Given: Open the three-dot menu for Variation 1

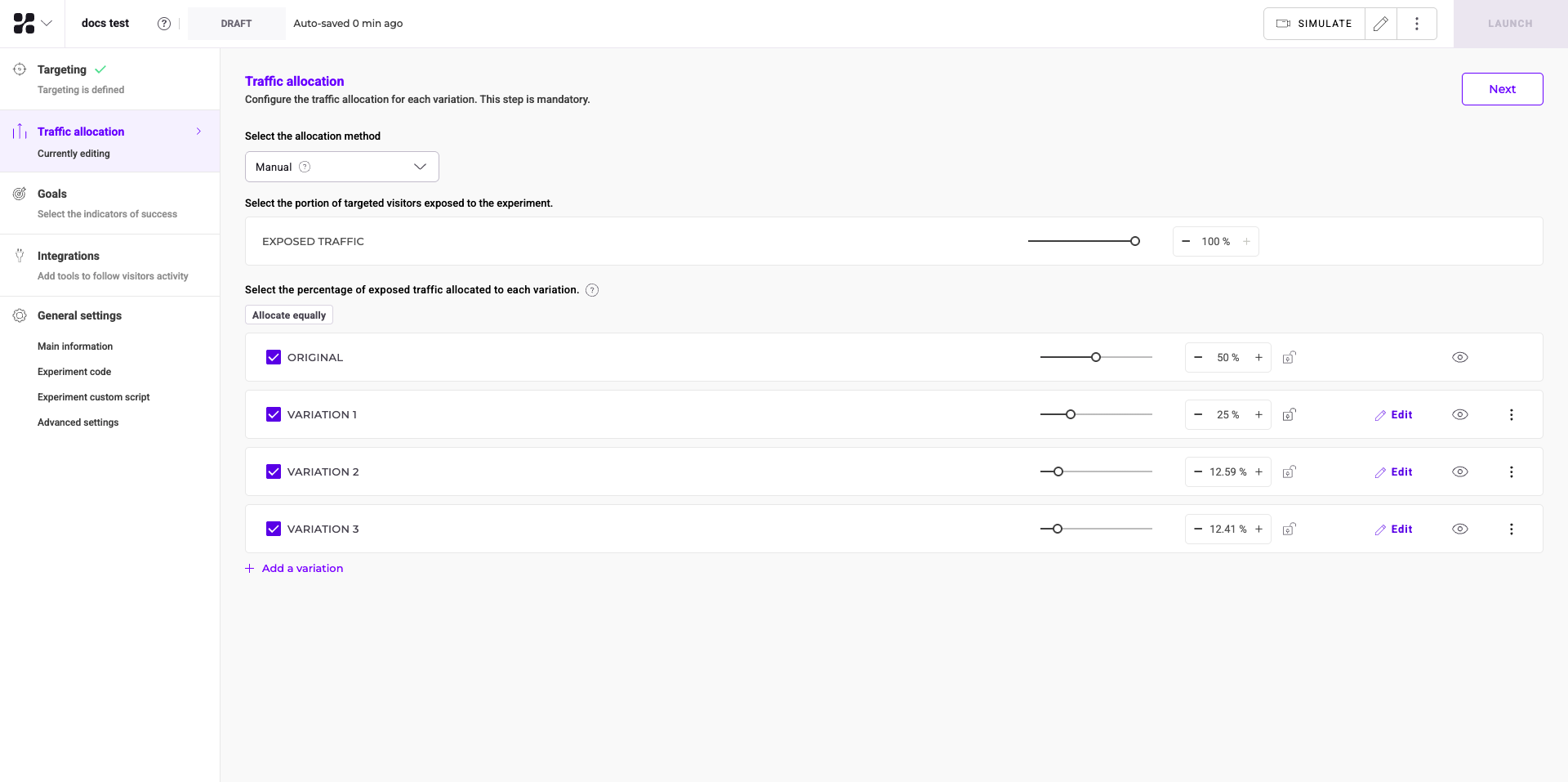Looking at the screenshot, I should [1511, 414].
